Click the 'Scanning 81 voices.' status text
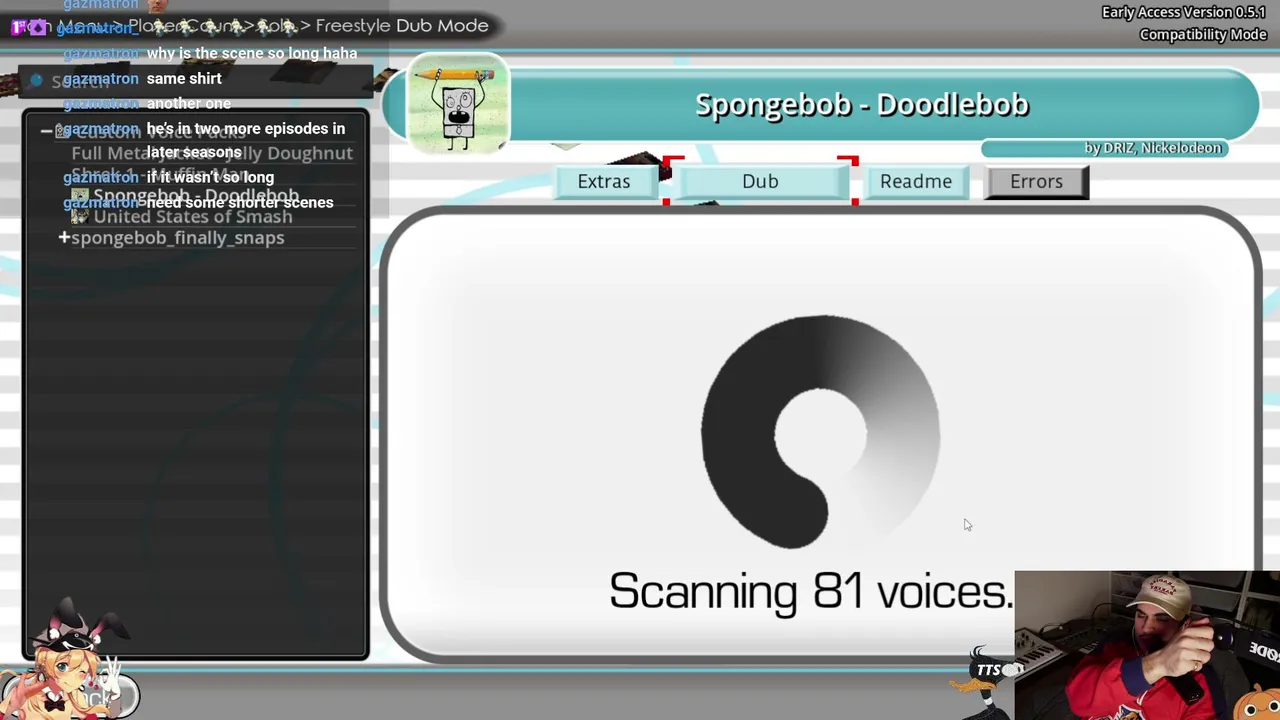 [811, 591]
